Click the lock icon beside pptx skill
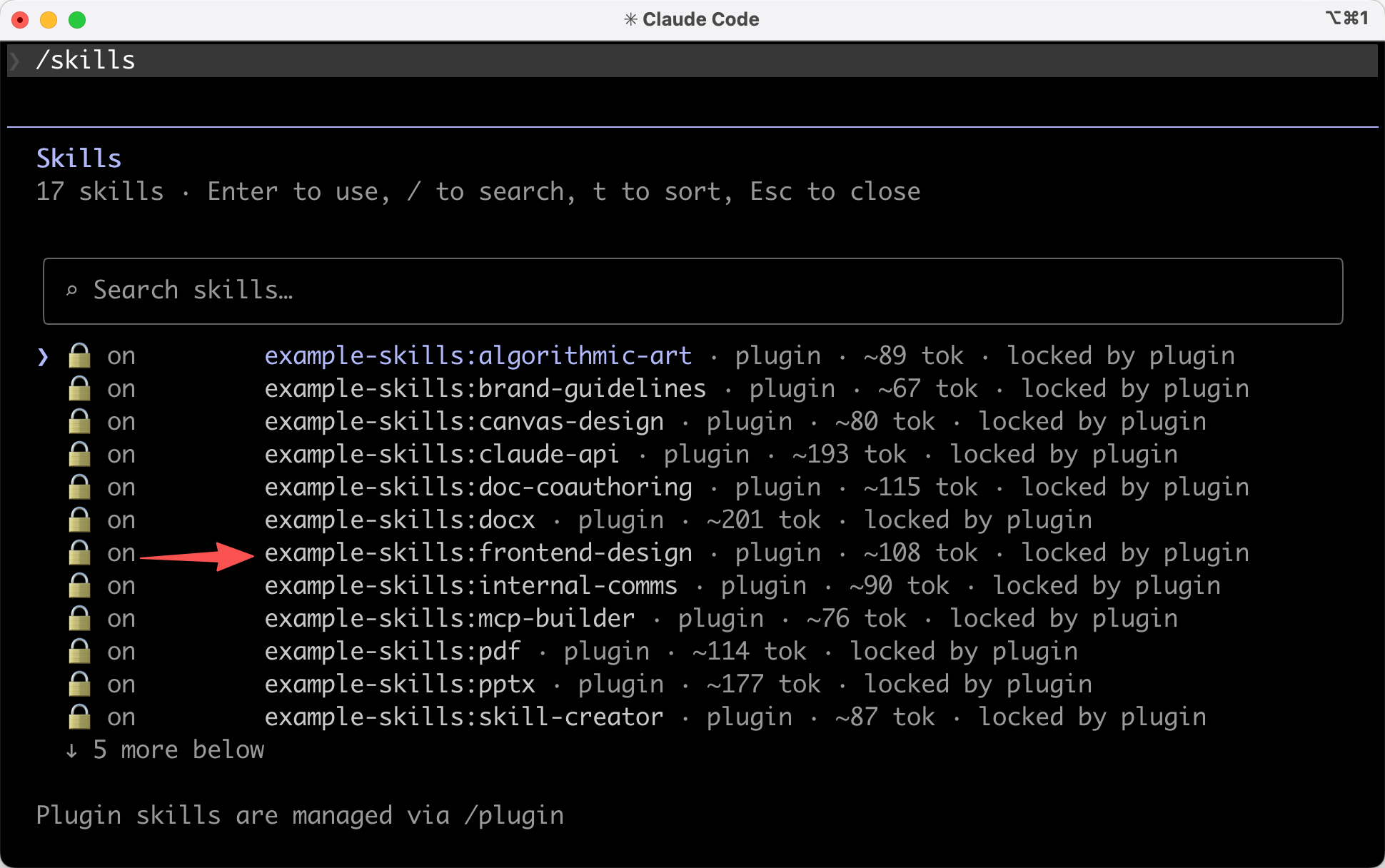This screenshot has width=1385, height=868. click(x=79, y=684)
